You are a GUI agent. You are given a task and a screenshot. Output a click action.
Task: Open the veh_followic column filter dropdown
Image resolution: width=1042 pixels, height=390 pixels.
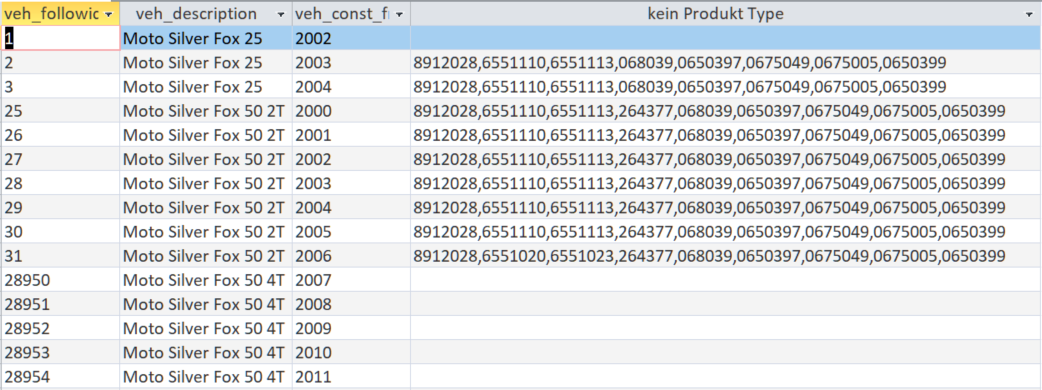click(108, 14)
